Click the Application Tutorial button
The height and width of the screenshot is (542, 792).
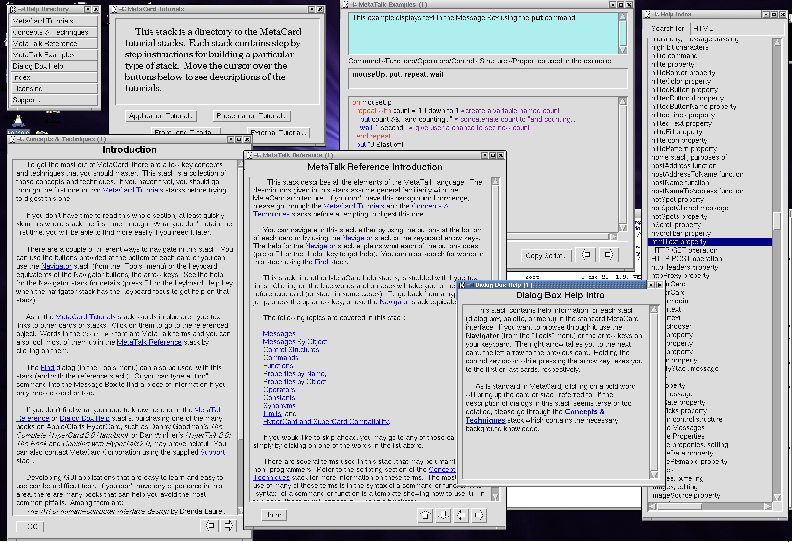pyautogui.click(x=161, y=116)
